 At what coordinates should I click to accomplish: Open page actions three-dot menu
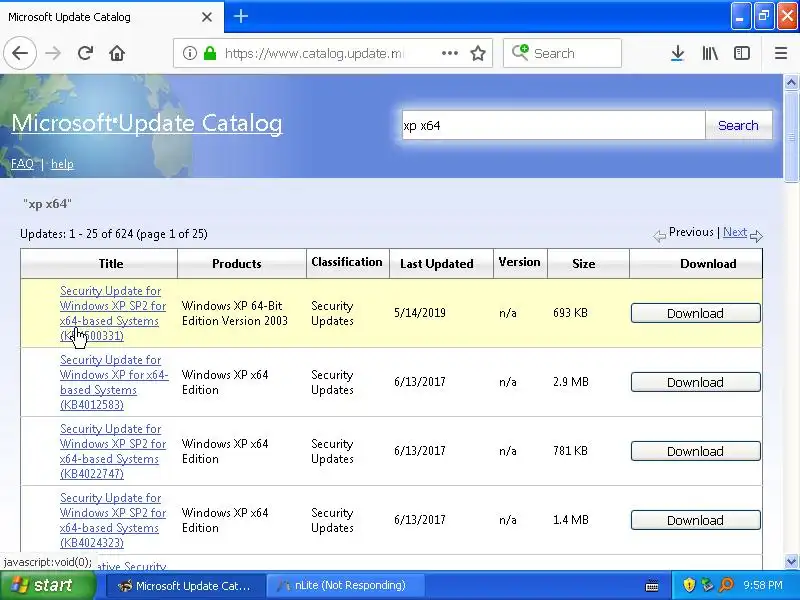(449, 53)
